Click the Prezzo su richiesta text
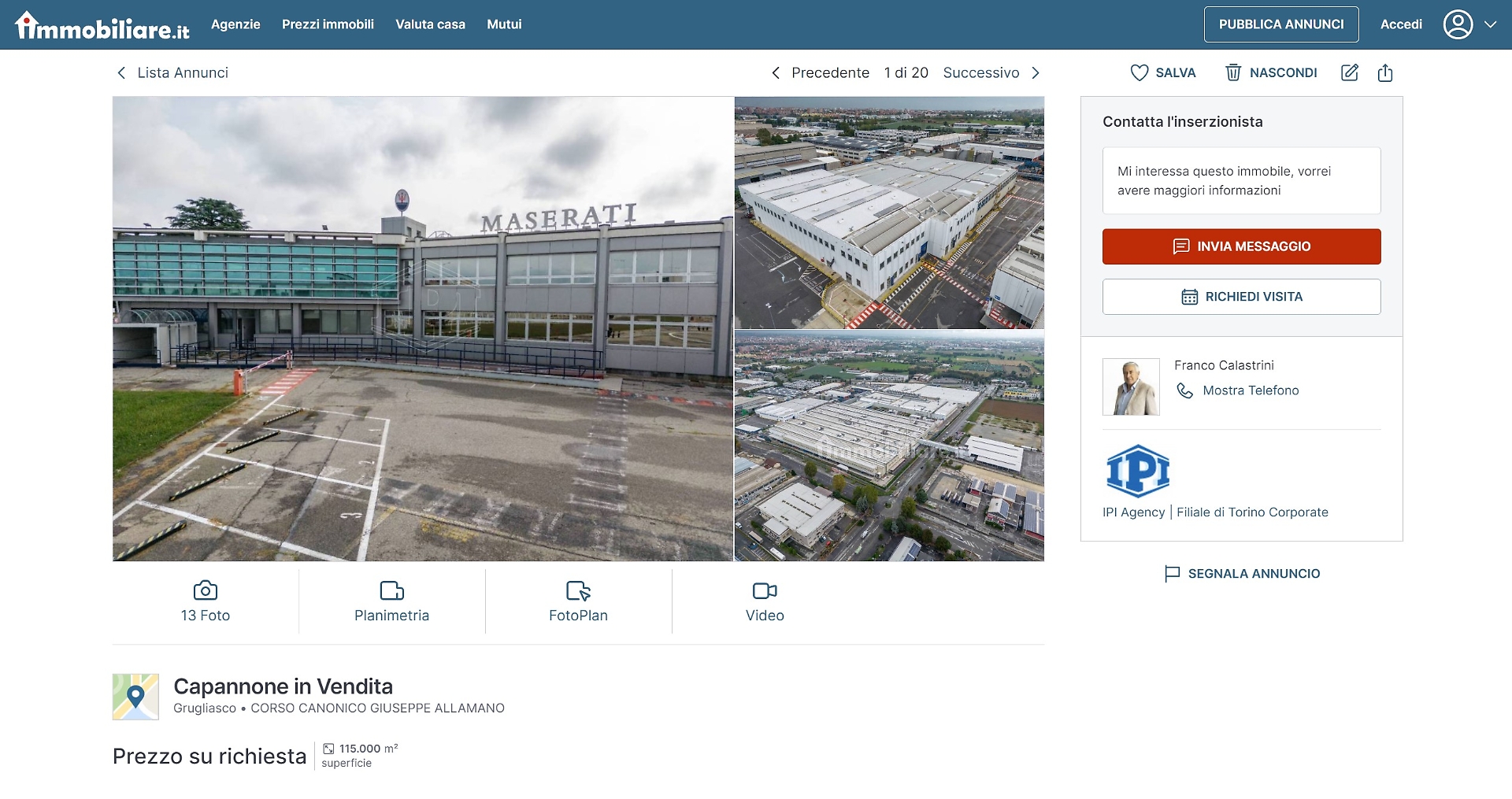Screen dimensions: 1512x799 [209, 756]
